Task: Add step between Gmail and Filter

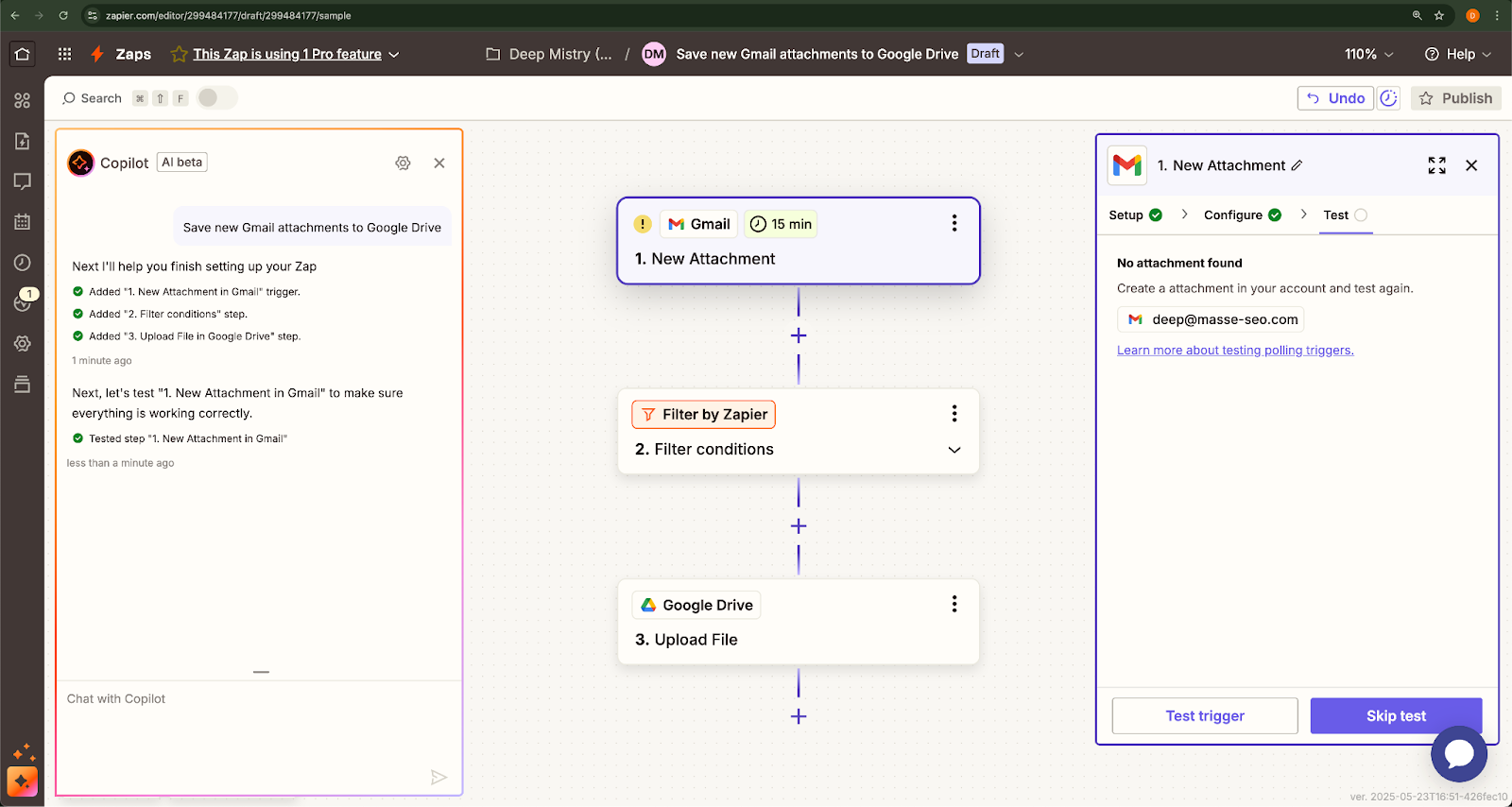Action: [799, 335]
